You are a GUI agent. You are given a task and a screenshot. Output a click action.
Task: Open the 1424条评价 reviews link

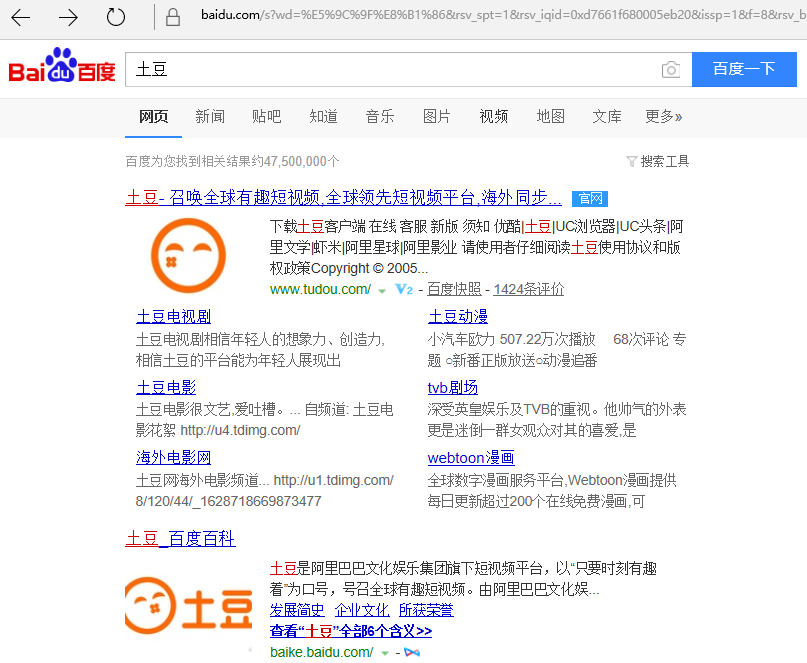pyautogui.click(x=529, y=289)
